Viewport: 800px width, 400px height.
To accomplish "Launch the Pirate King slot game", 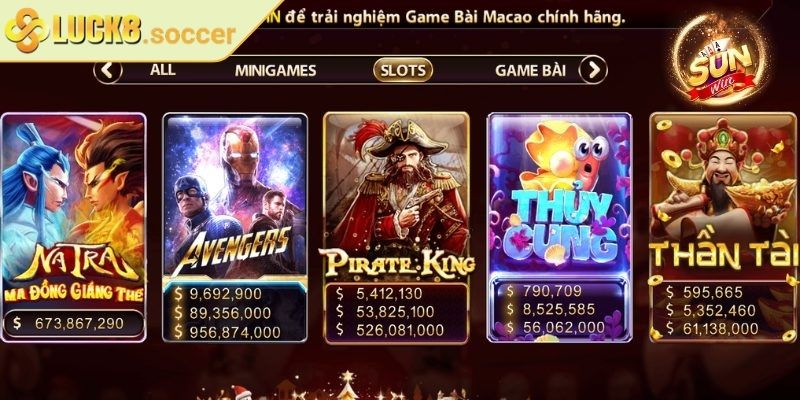I will (x=396, y=228).
